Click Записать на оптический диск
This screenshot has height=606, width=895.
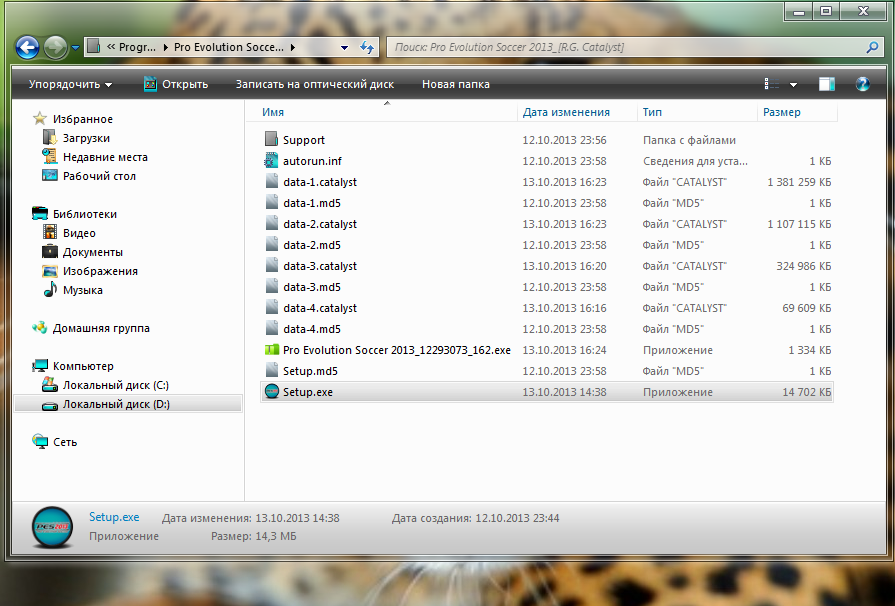[315, 84]
